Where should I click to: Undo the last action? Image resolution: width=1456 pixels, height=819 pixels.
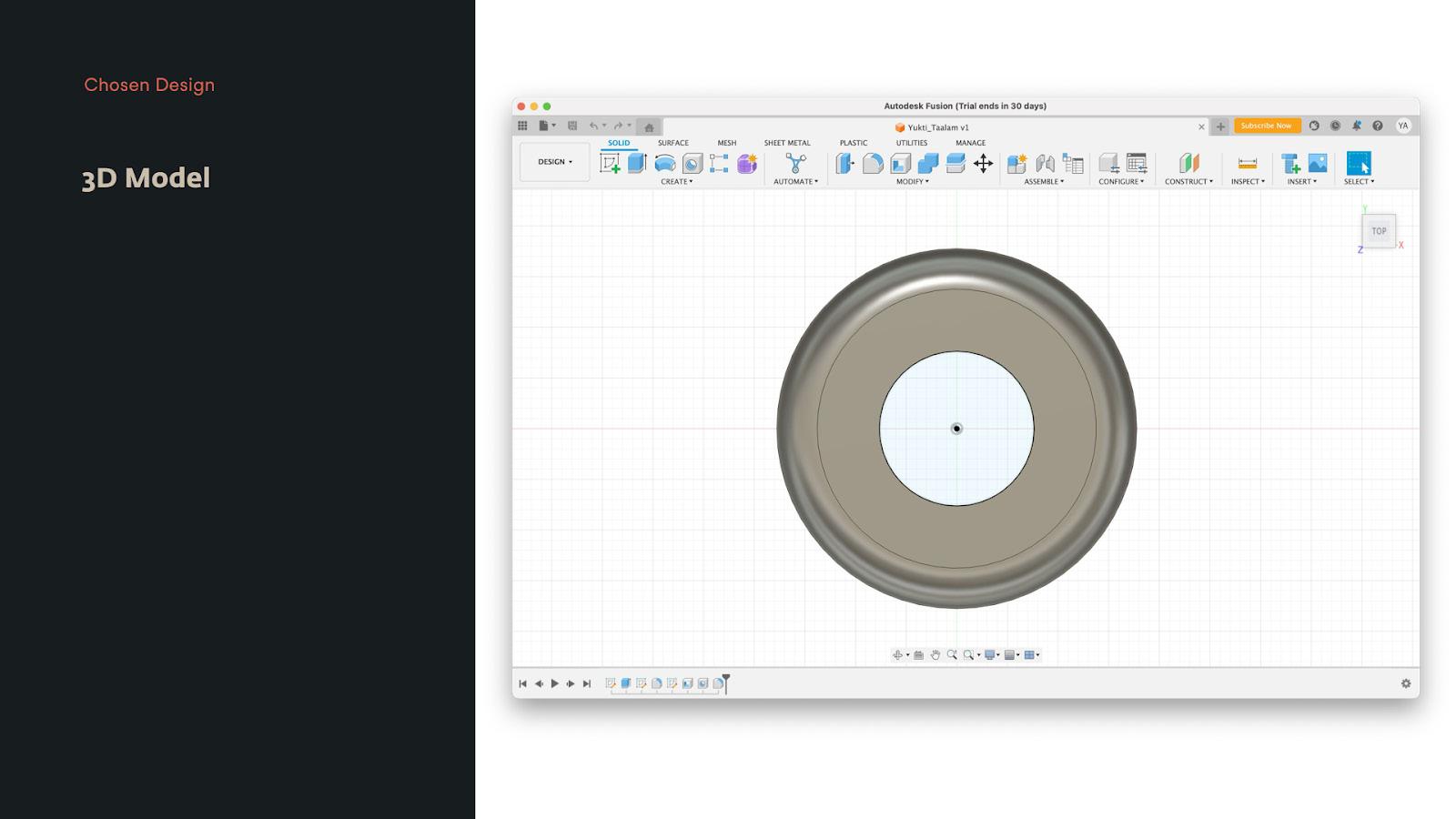click(x=593, y=126)
